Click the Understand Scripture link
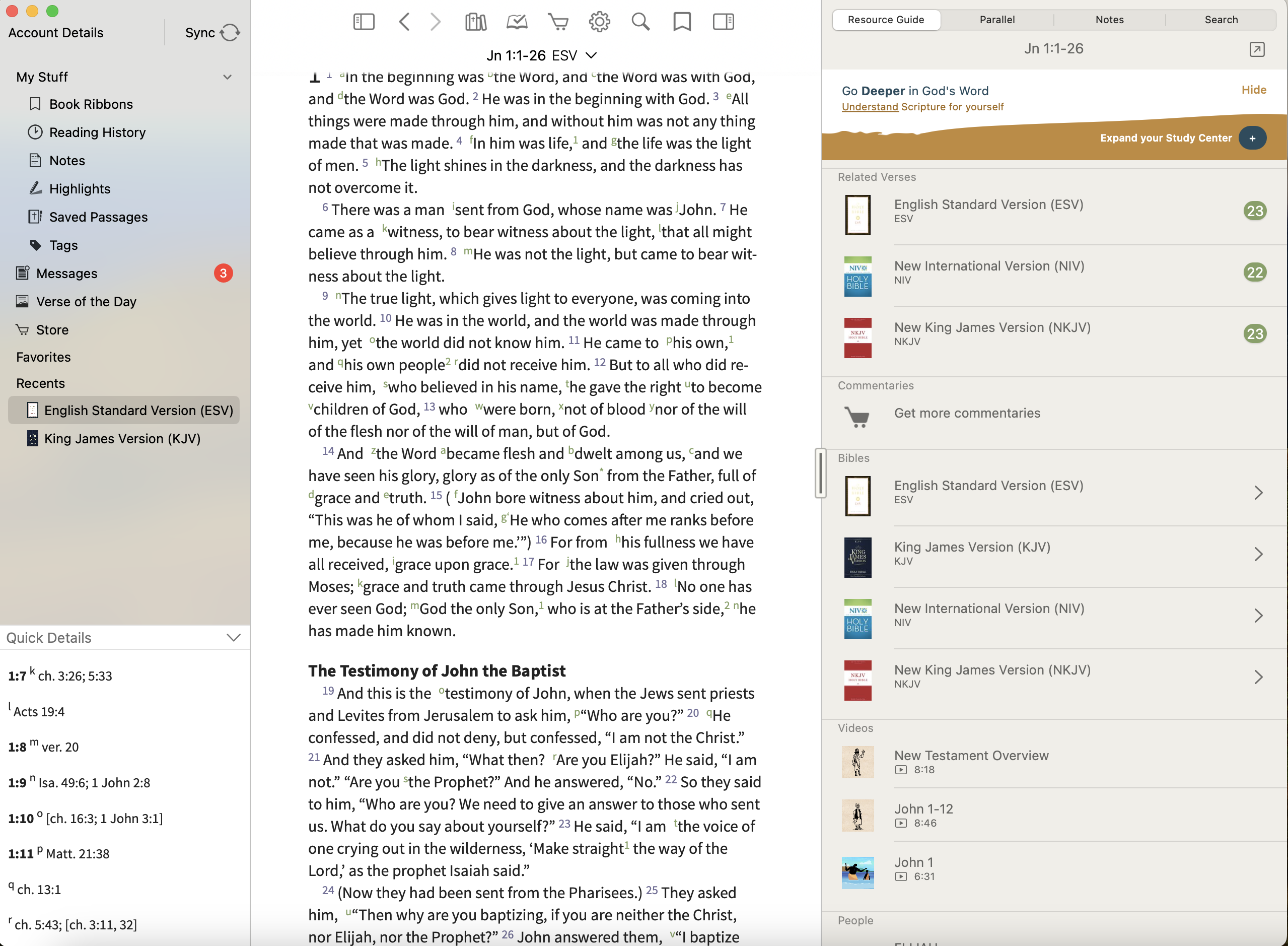1288x946 pixels. coord(869,107)
